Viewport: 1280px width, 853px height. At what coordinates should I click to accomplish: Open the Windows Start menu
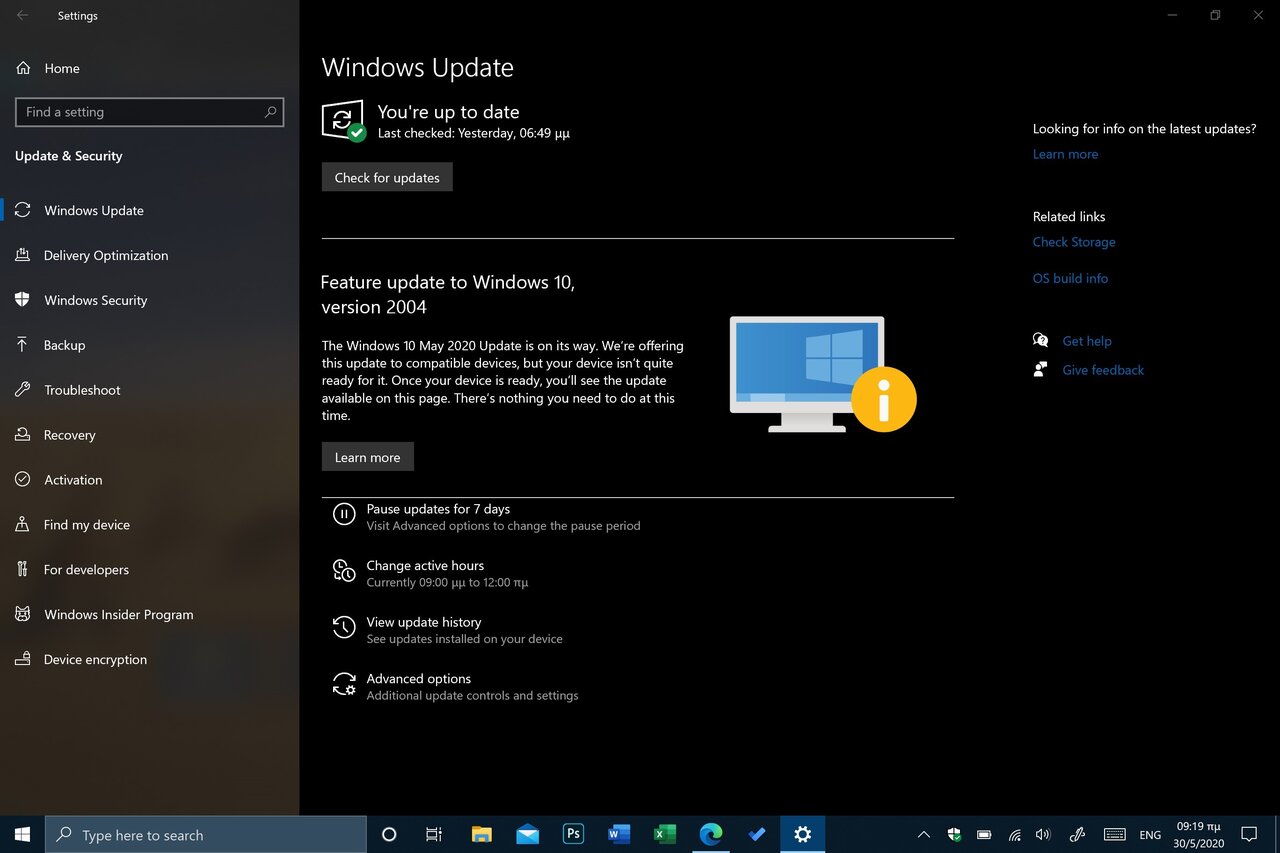point(22,834)
